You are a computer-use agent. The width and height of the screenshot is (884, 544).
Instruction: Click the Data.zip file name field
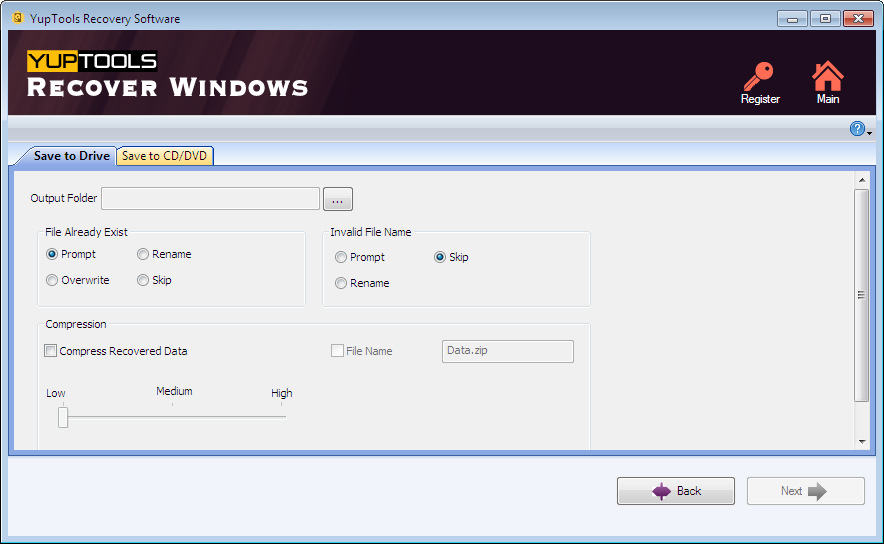click(507, 351)
